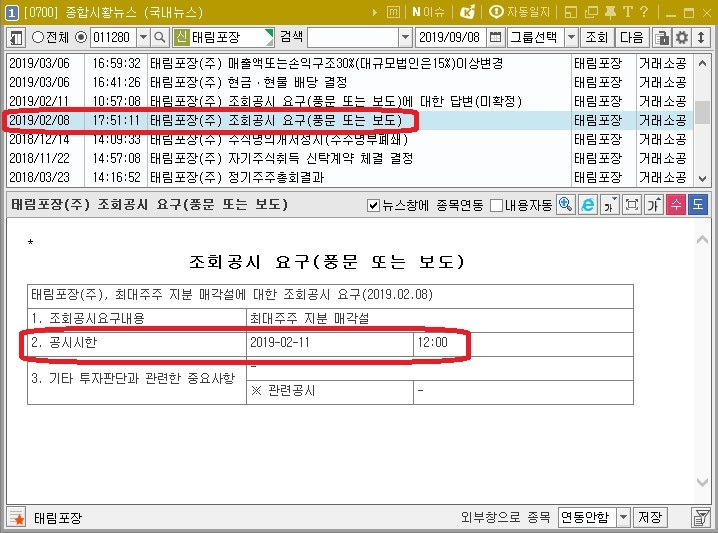Click the panel toggle icon left of the 전체 radio
The height and width of the screenshot is (533, 718).
click(16, 37)
